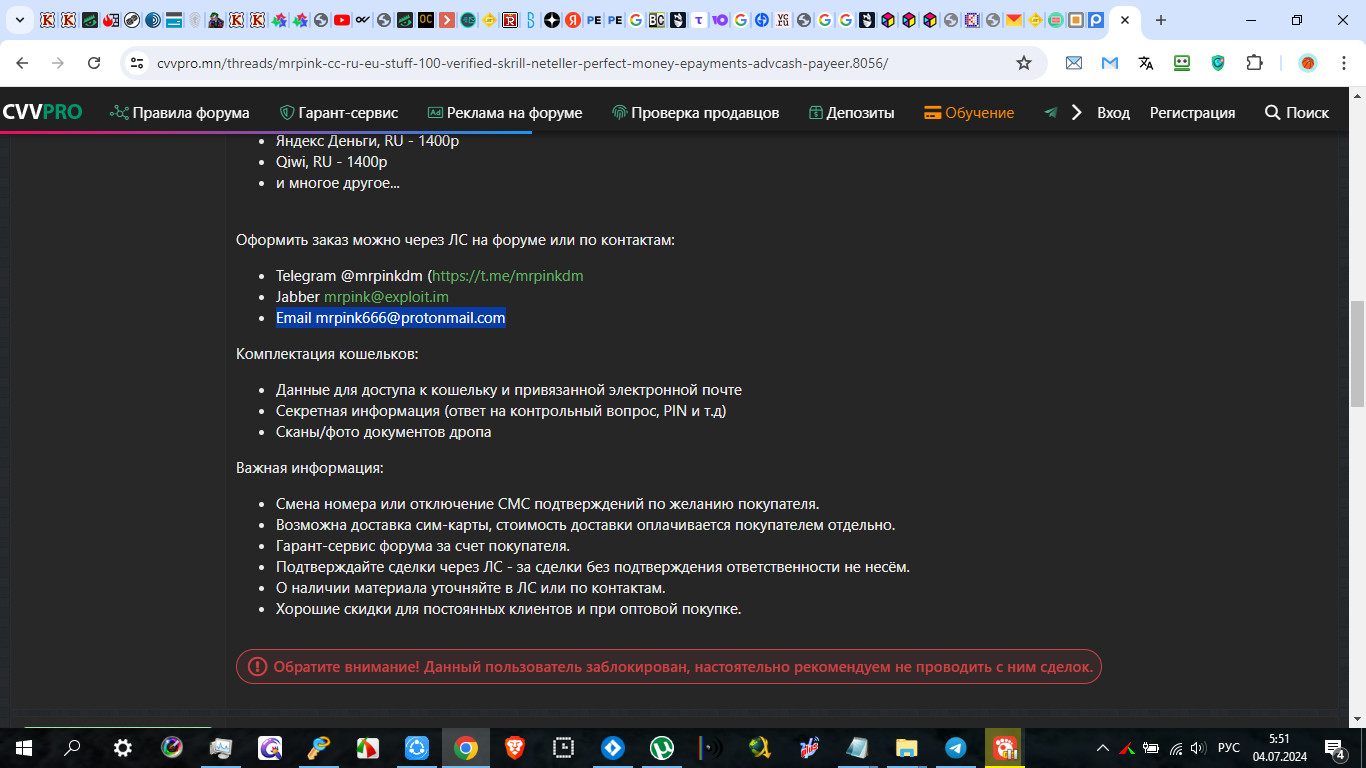
Task: Open Реклама на форуме menu item
Action: point(505,113)
